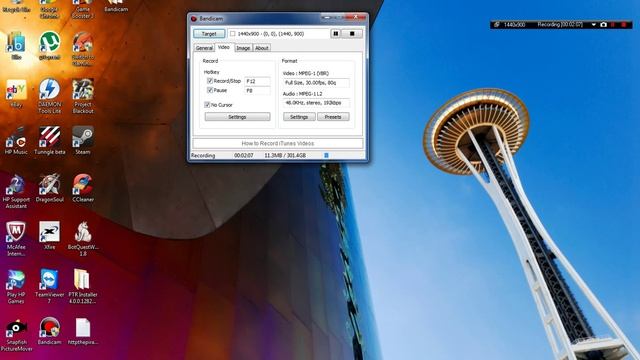Open How to Record iTunes Videos link
The height and width of the screenshot is (360, 640).
(278, 143)
